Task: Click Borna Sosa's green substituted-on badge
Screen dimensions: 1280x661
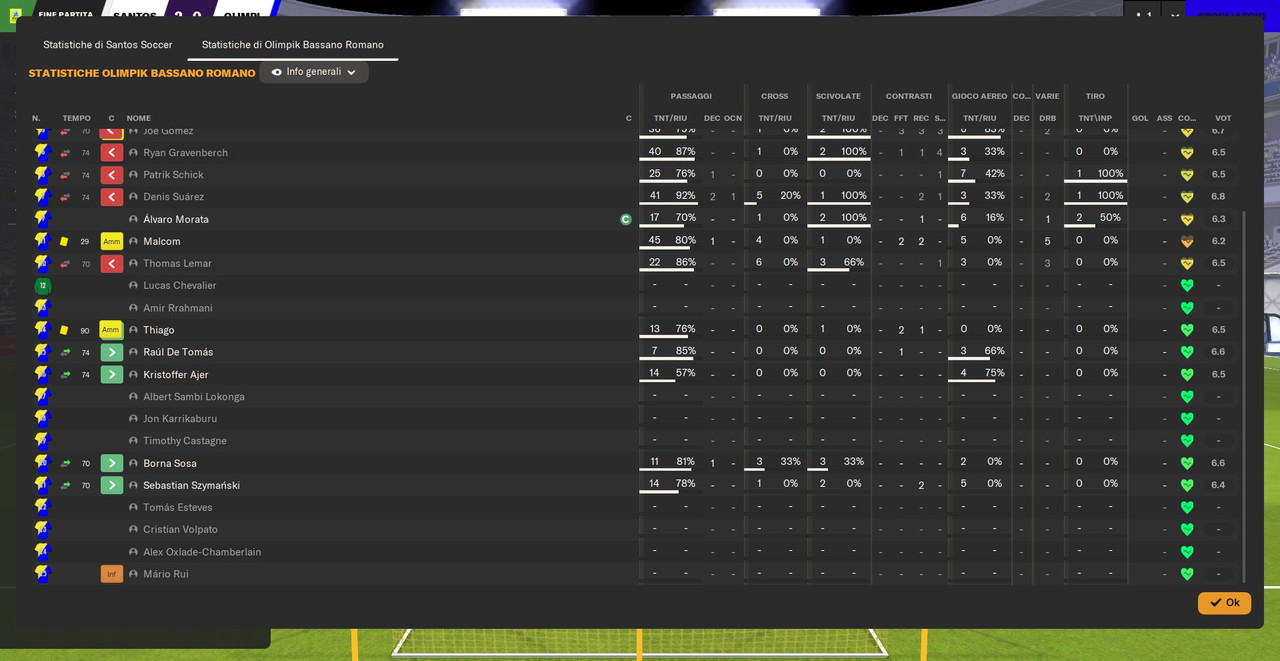Action: (112, 463)
